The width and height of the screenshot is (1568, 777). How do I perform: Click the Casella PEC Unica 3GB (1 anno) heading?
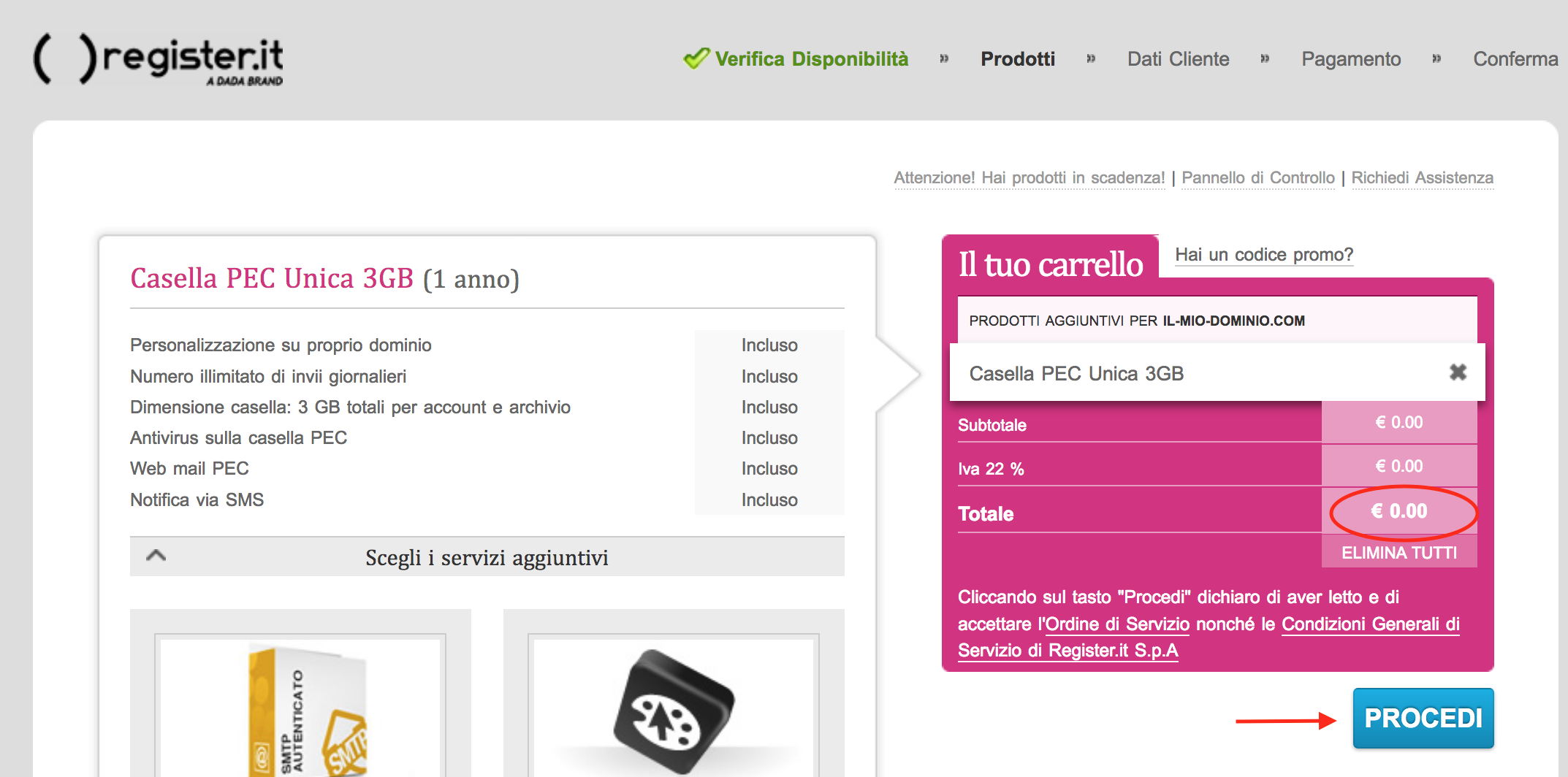tap(324, 279)
